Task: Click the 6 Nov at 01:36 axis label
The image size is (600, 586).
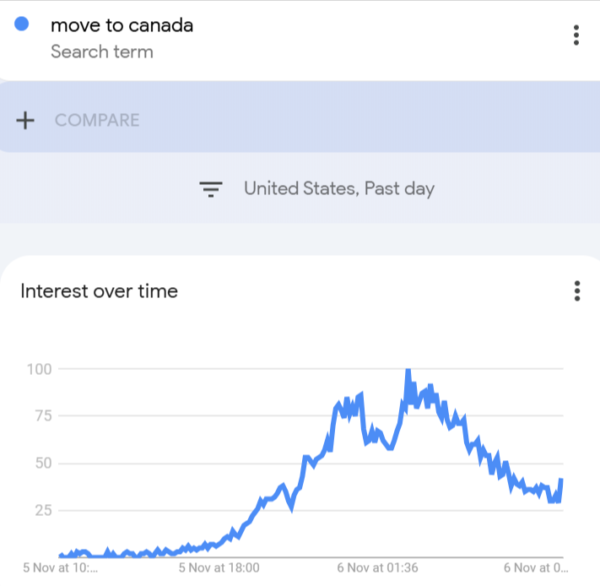Action: coord(378,568)
